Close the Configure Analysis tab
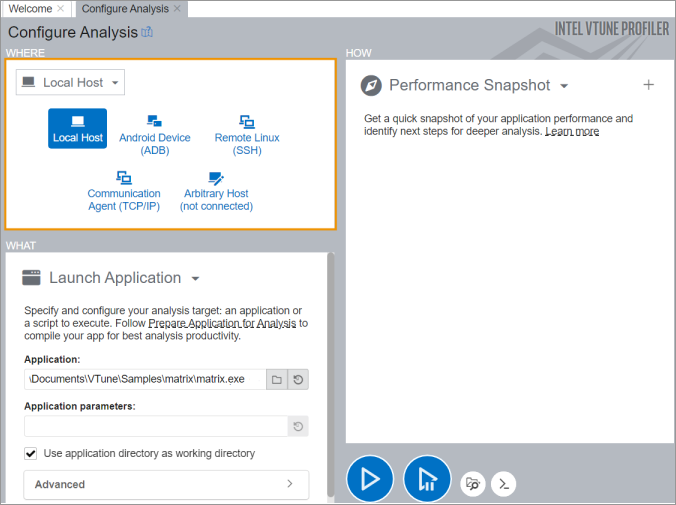This screenshot has width=676, height=505. pos(178,8)
